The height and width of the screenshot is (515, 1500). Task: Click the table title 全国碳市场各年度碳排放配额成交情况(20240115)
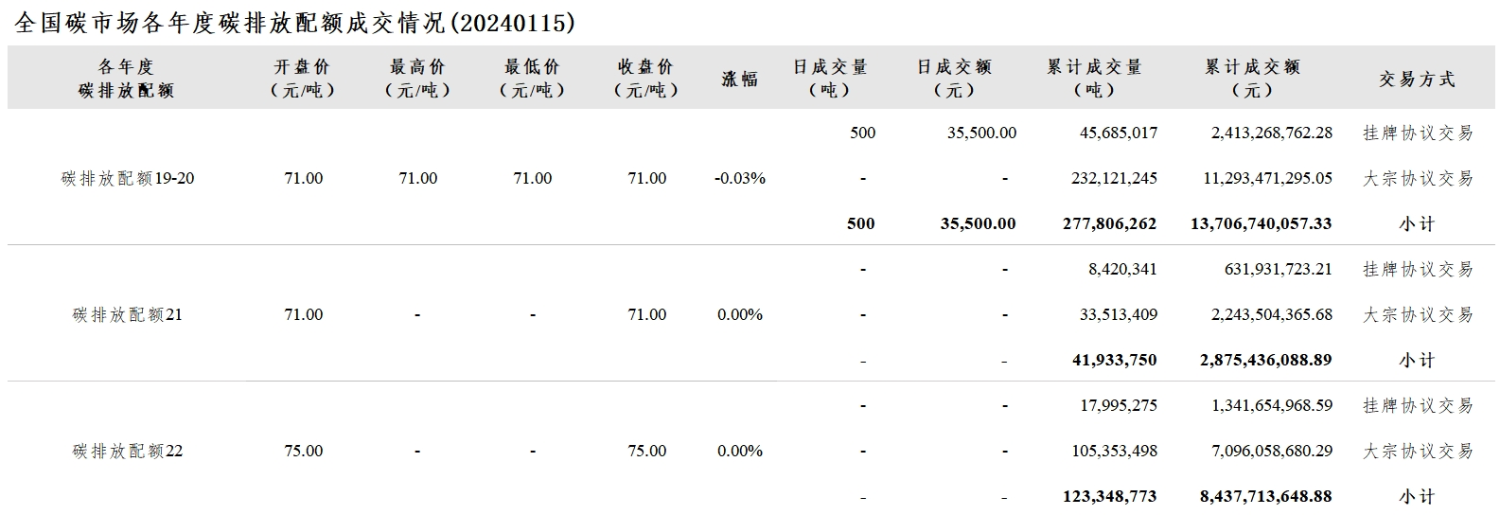tap(296, 22)
